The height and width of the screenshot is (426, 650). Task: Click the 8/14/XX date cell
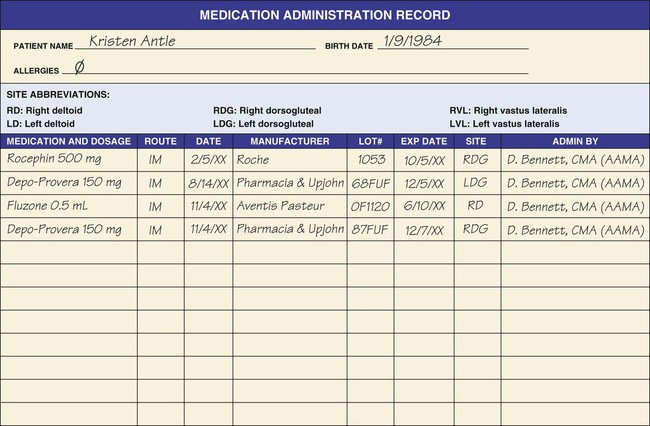click(x=208, y=183)
